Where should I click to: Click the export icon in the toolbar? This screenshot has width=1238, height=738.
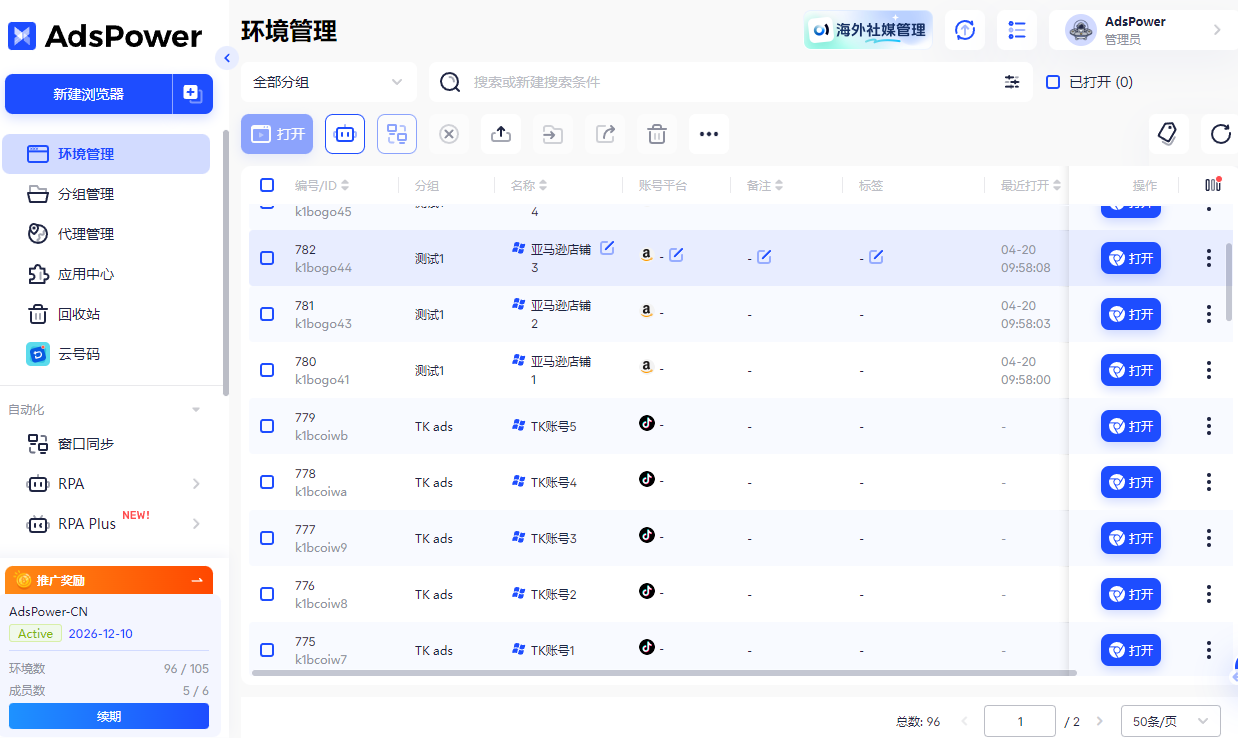point(501,134)
